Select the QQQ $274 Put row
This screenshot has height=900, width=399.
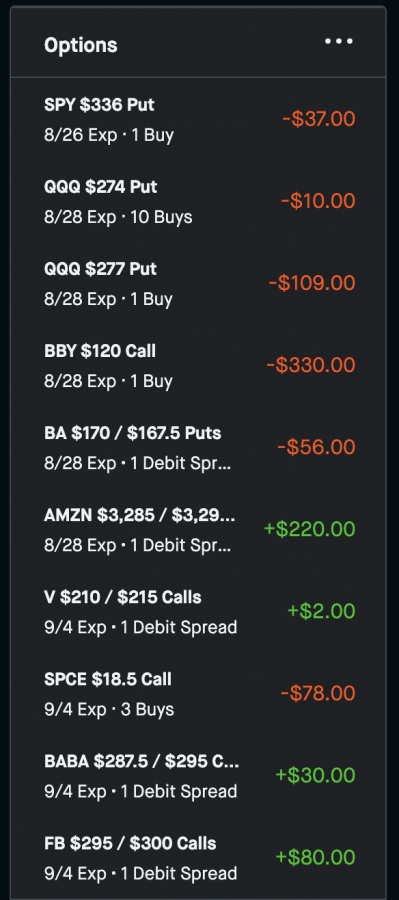pos(198,201)
